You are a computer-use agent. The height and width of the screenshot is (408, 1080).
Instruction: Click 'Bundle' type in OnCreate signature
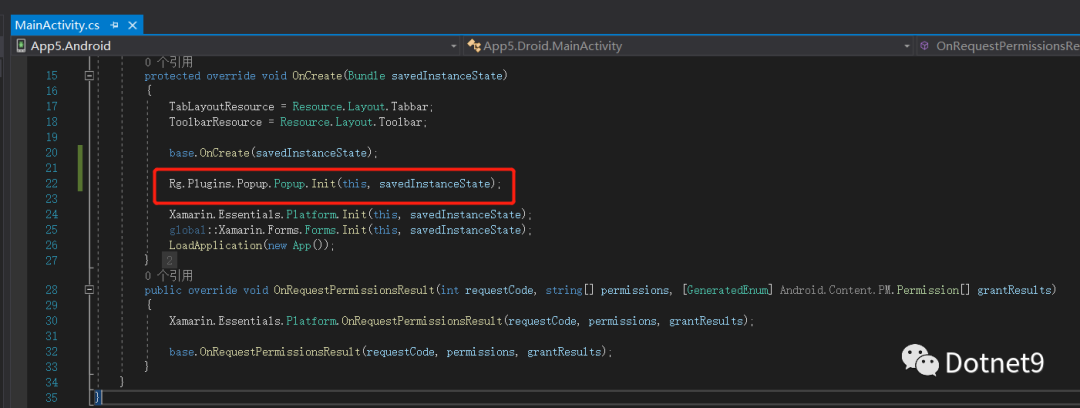[x=366, y=76]
